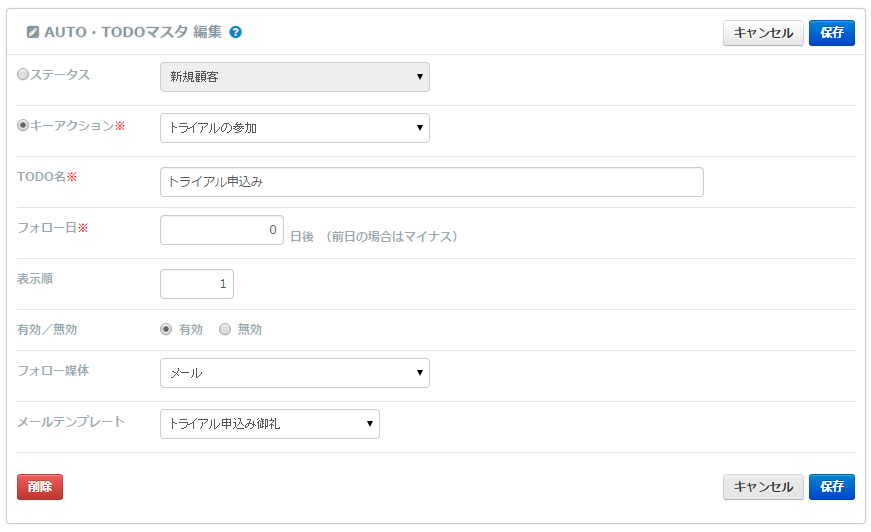The height and width of the screenshot is (532, 871).
Task: Click the arrow on the 新規顧客 selector
Action: point(419,77)
